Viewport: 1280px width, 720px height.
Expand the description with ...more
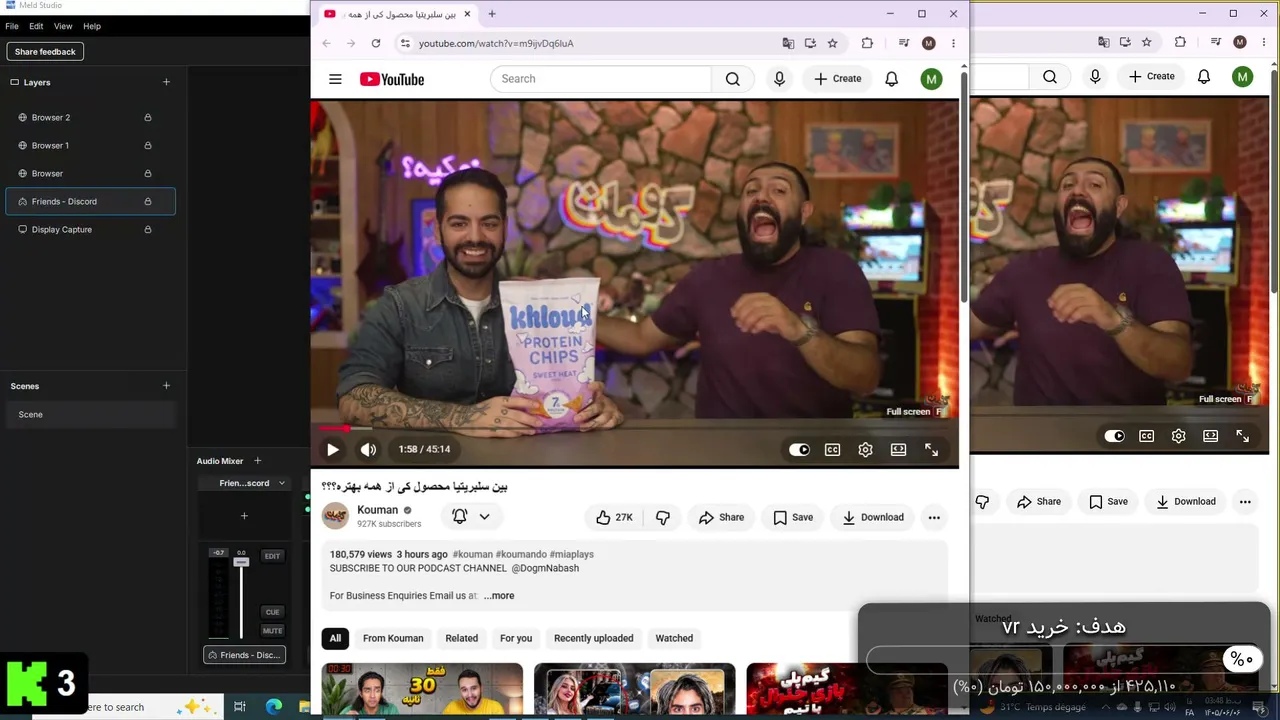[x=499, y=596]
